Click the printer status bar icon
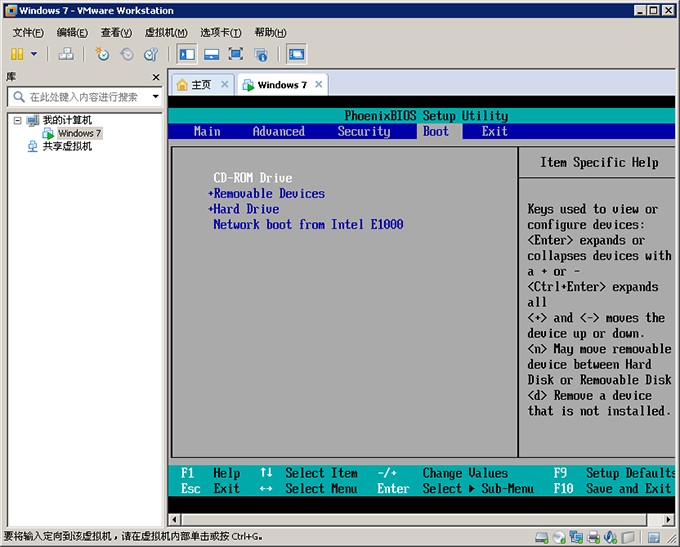Screen dimensions: 680x547 point(593,538)
